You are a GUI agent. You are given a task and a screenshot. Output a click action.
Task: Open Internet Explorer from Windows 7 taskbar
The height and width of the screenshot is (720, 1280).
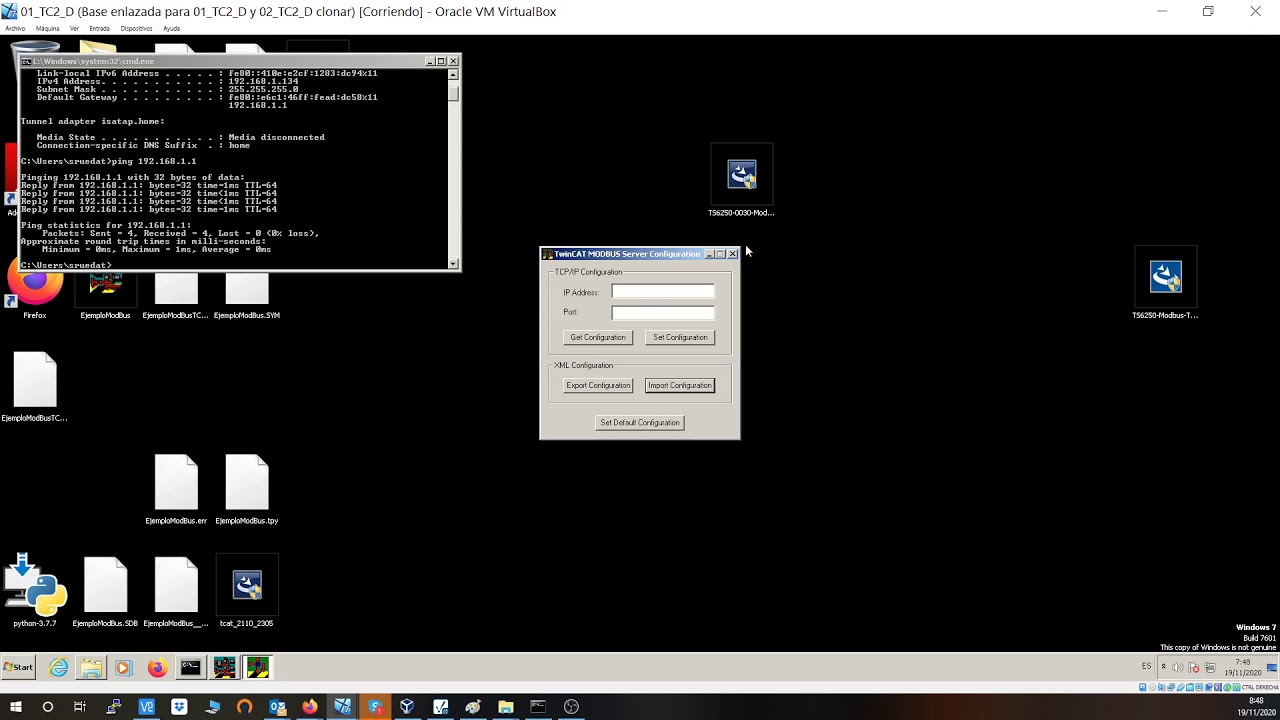59,667
